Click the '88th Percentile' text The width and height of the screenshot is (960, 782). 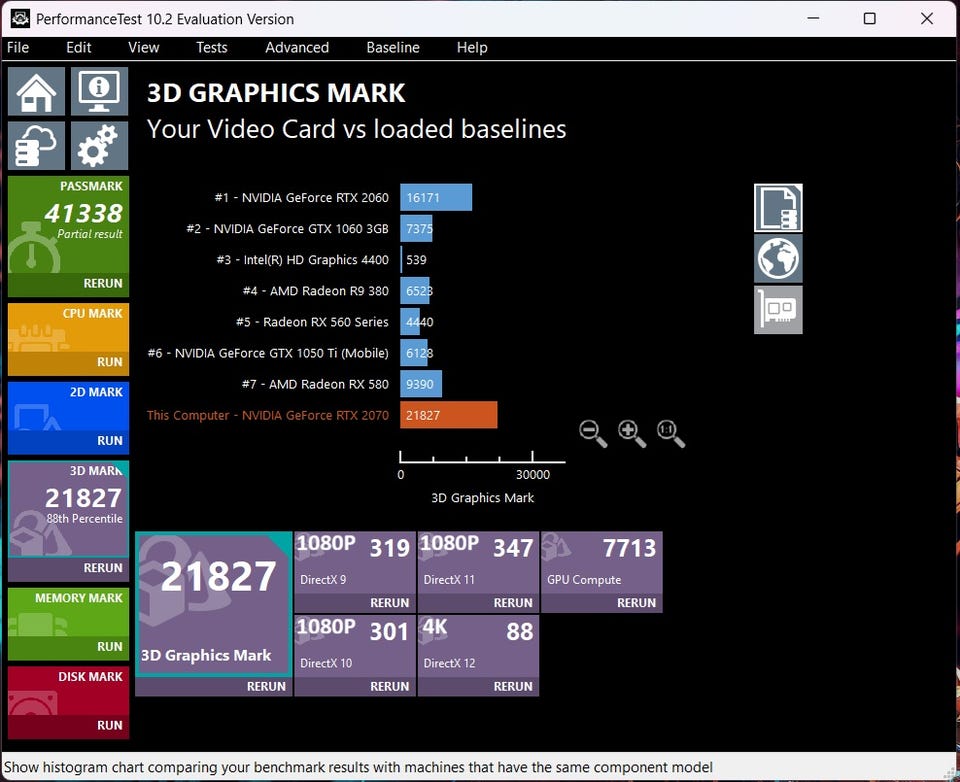pyautogui.click(x=84, y=519)
